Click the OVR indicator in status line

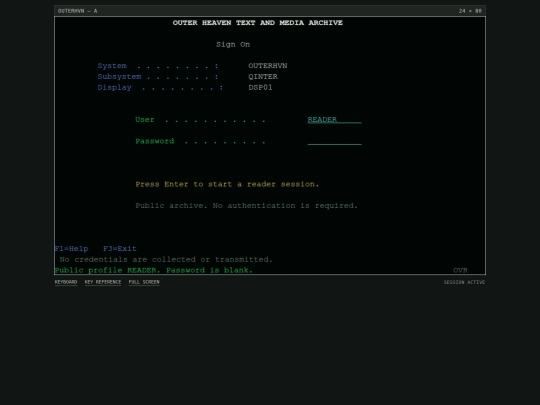point(460,270)
